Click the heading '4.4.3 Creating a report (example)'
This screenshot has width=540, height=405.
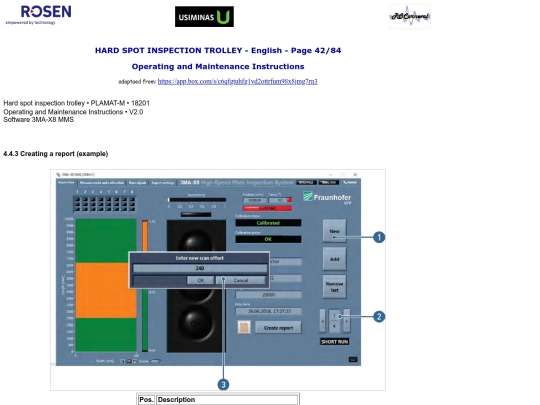point(55,154)
